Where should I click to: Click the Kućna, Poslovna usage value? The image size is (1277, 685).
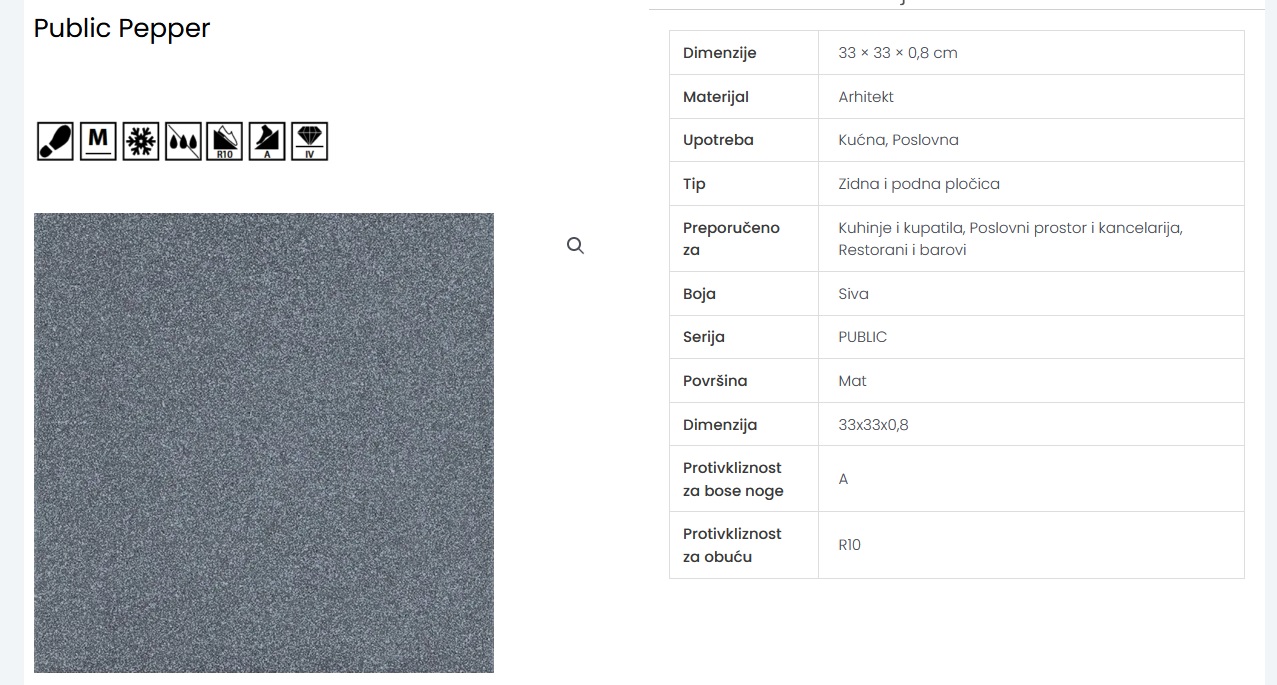click(898, 140)
